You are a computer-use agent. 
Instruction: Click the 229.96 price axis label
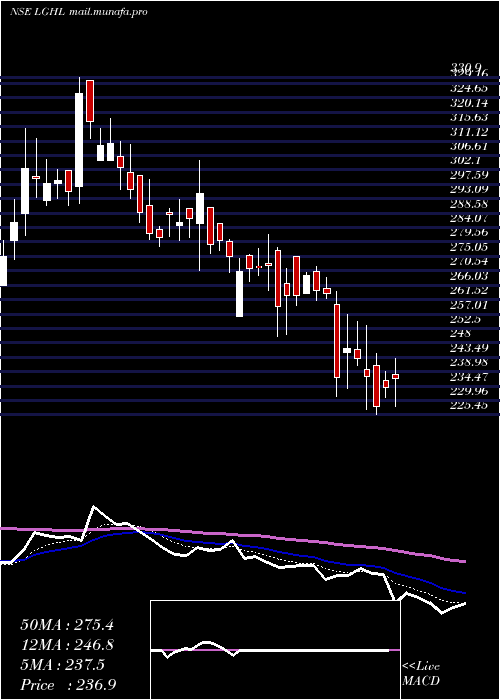(x=470, y=391)
